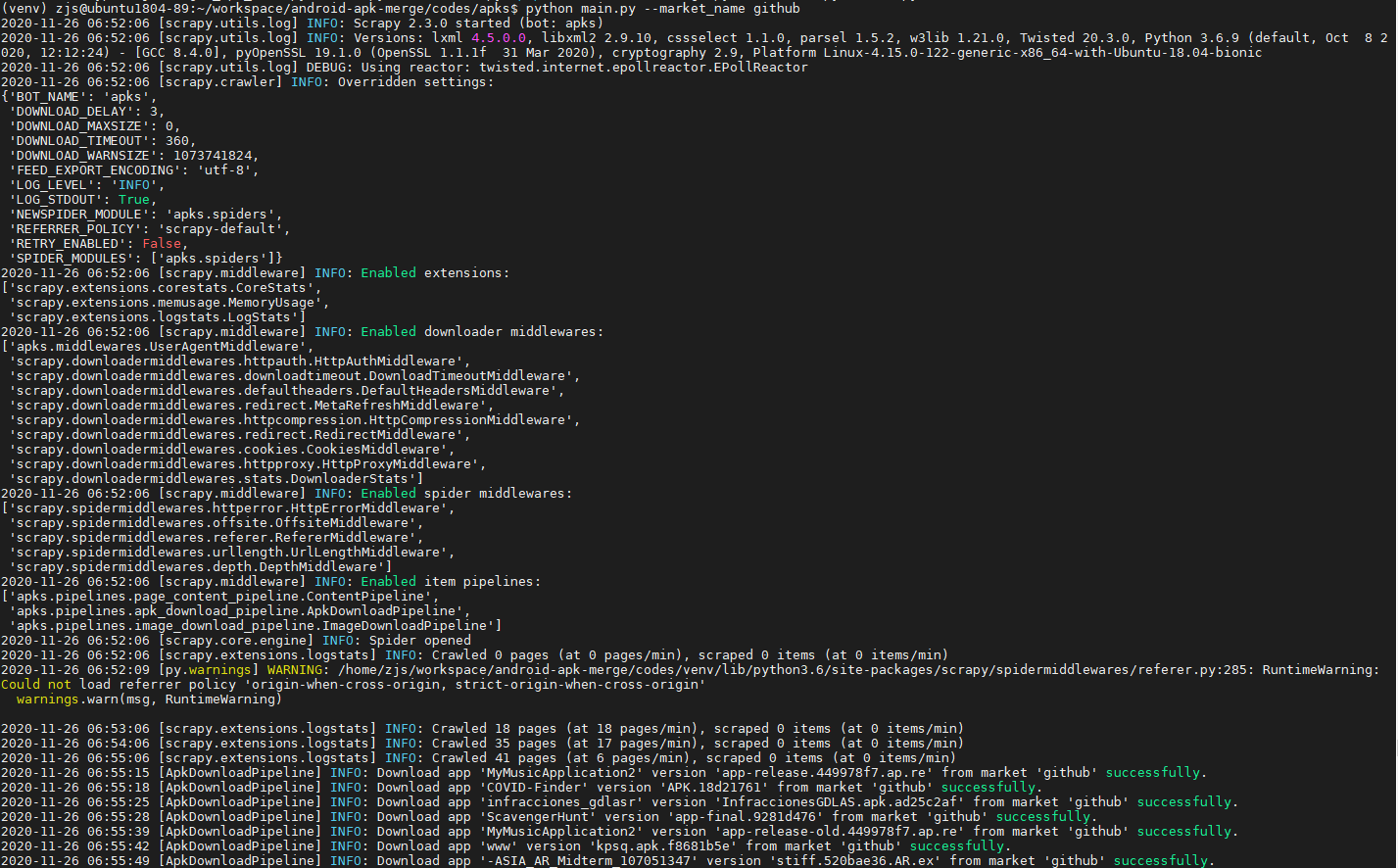Click the 'REFERRER_POLICY' scrapy-default line
1398x868 pixels.
(x=150, y=229)
